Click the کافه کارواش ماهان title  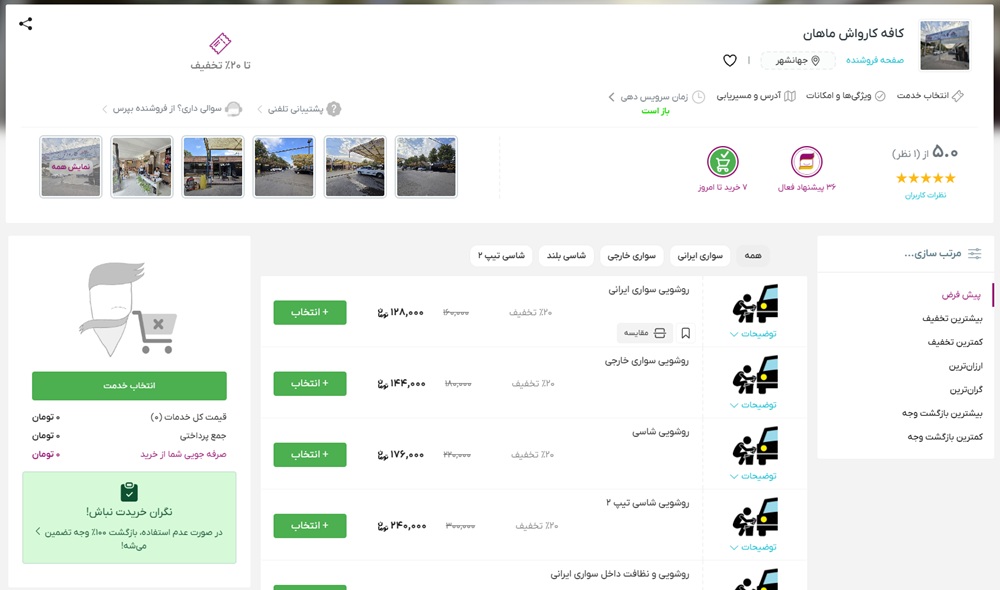(x=853, y=33)
